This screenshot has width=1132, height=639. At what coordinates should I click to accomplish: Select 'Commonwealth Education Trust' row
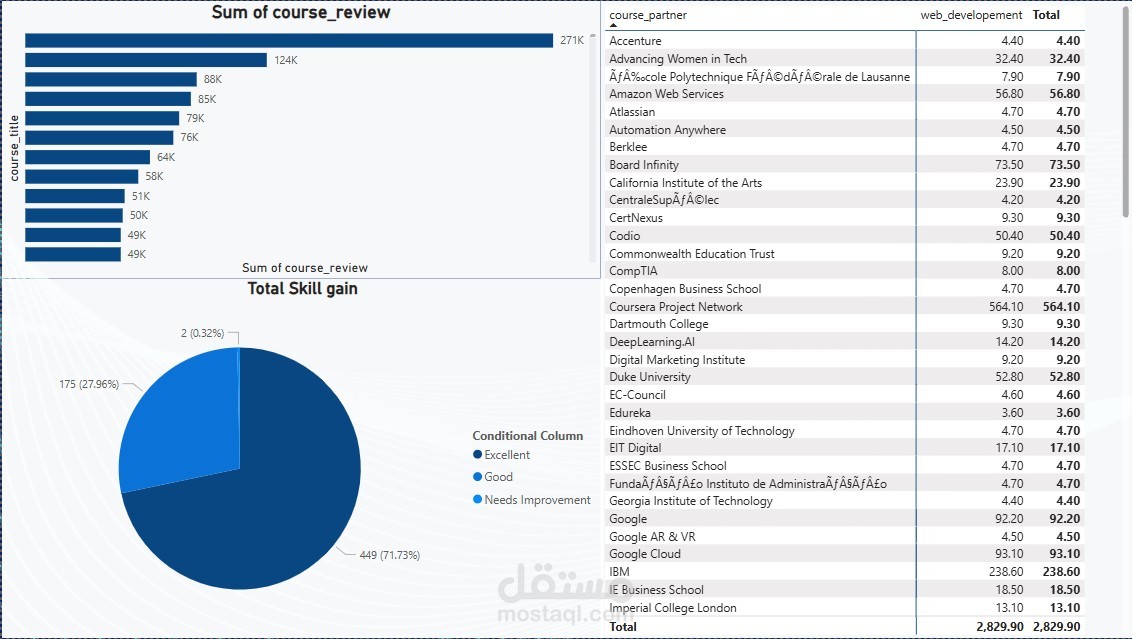click(x=844, y=253)
